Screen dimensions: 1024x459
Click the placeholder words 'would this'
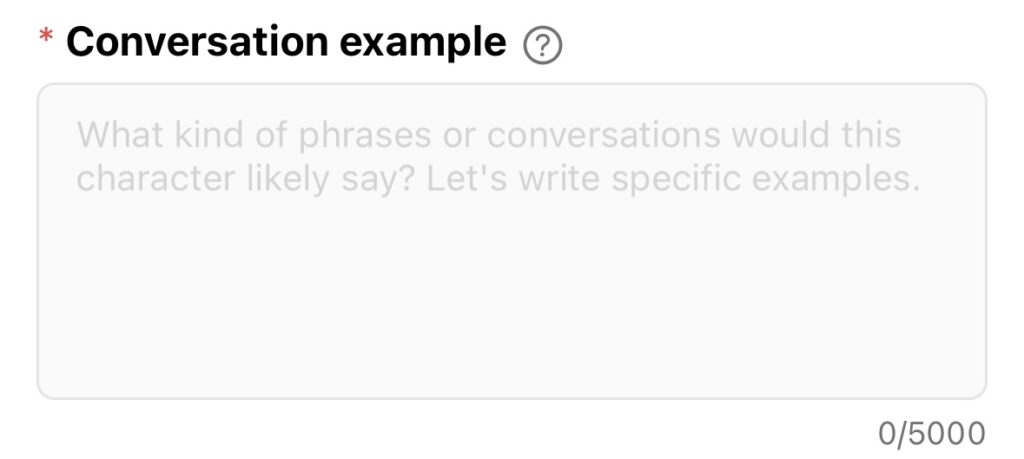816,135
